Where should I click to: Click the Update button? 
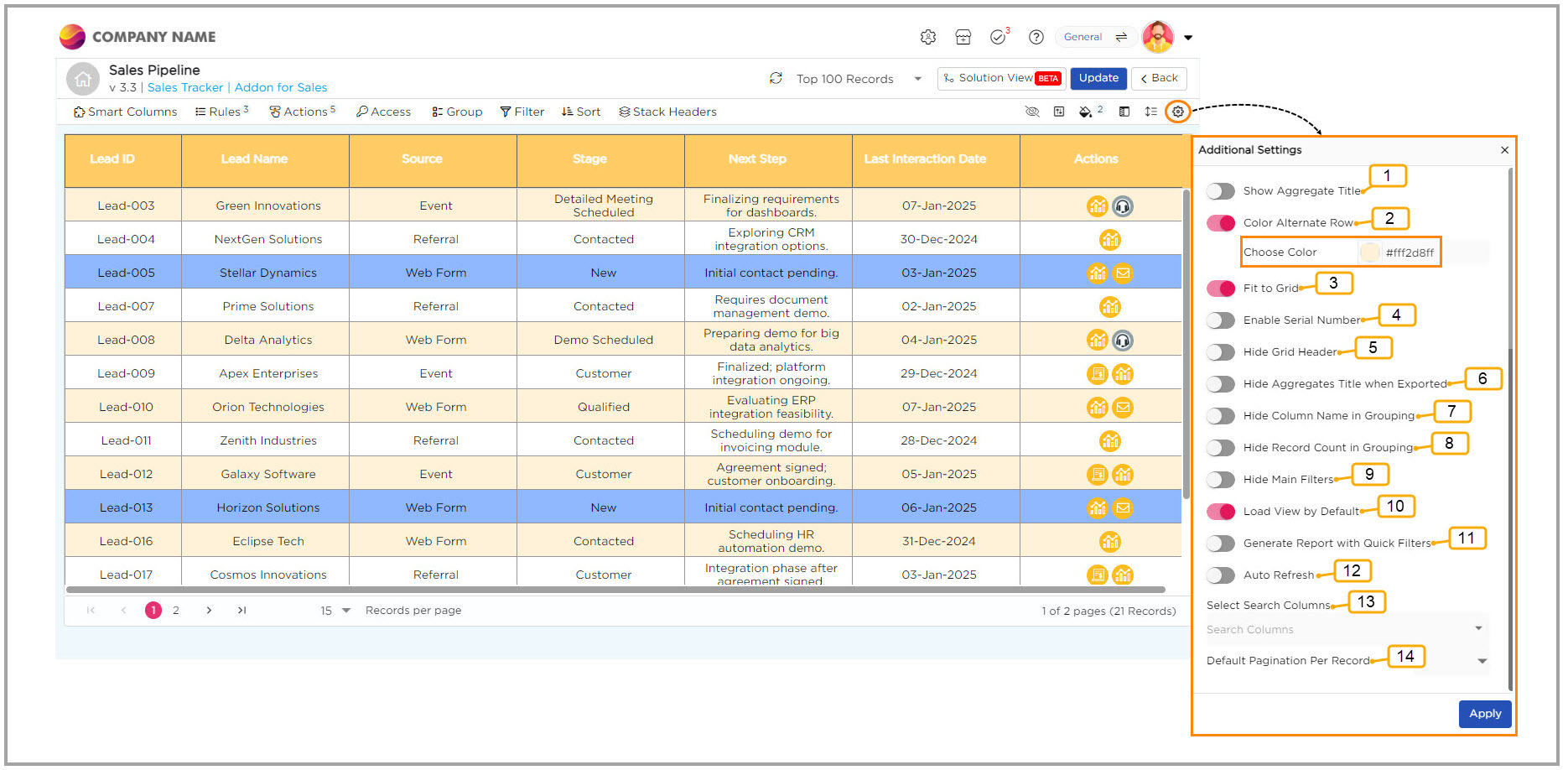pos(1098,78)
